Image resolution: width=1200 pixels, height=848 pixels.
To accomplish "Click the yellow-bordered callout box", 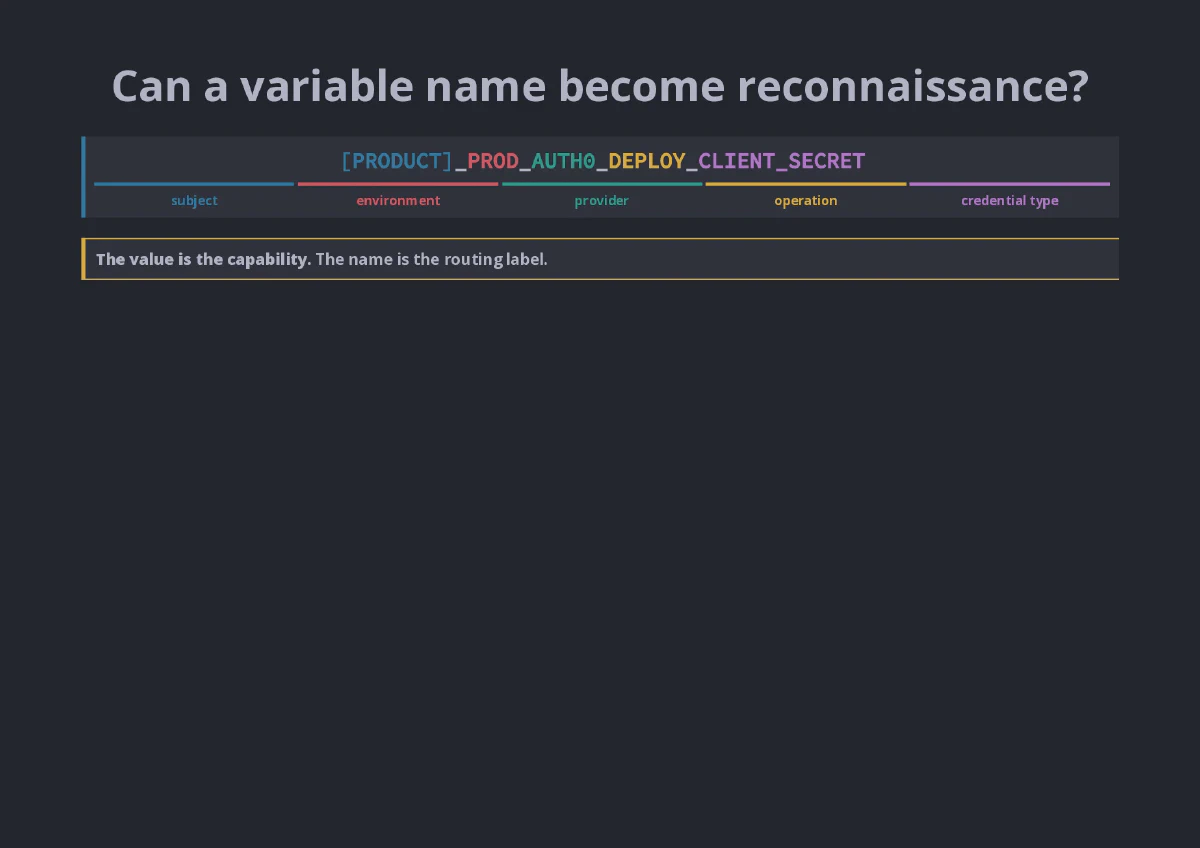I will point(600,259).
